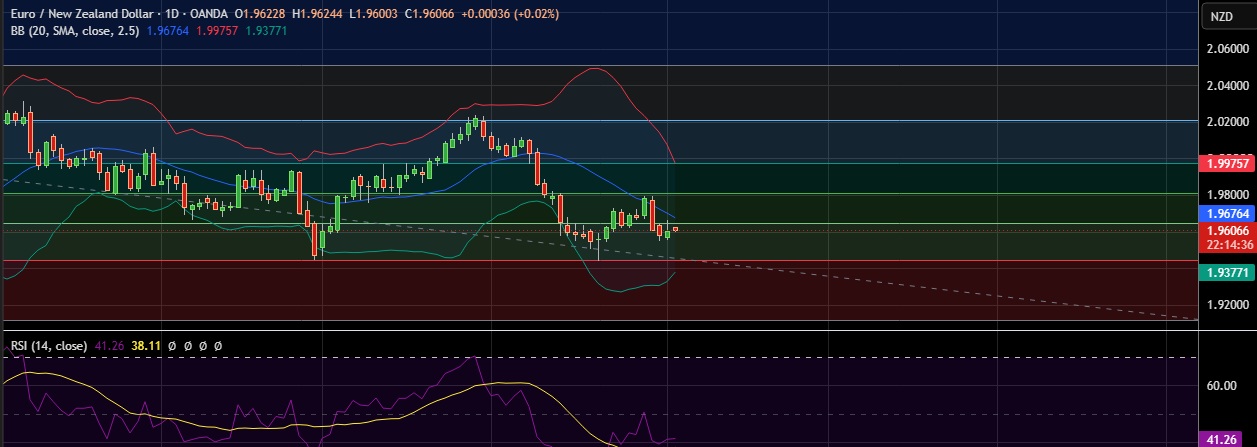Click the price change +0.00036 (+0.02%) text
Screen dimensions: 1257x447
tap(511, 15)
